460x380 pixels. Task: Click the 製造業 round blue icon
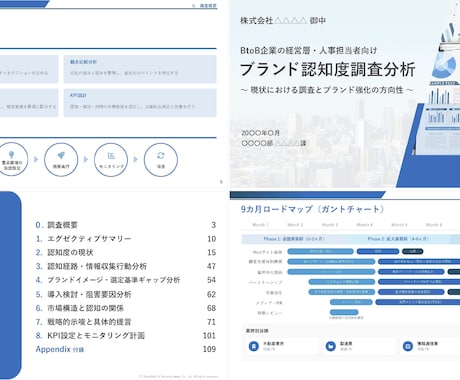click(330, 346)
